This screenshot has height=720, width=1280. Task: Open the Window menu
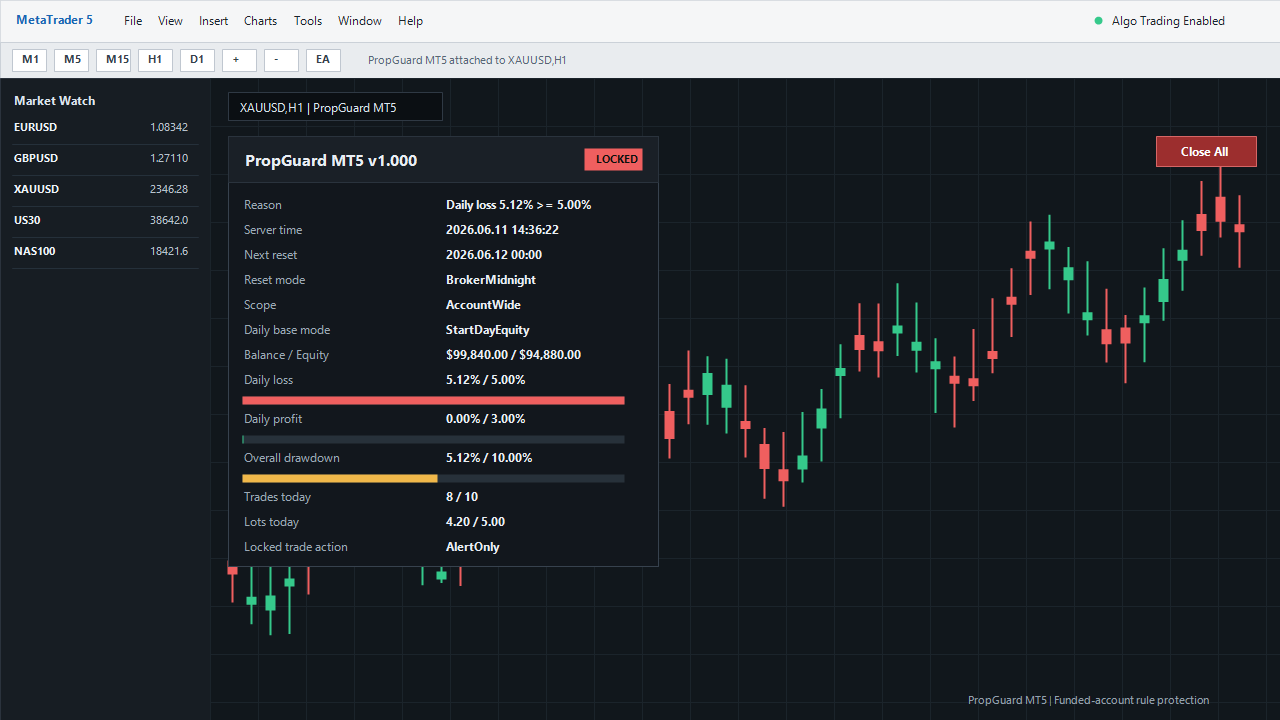(x=360, y=21)
